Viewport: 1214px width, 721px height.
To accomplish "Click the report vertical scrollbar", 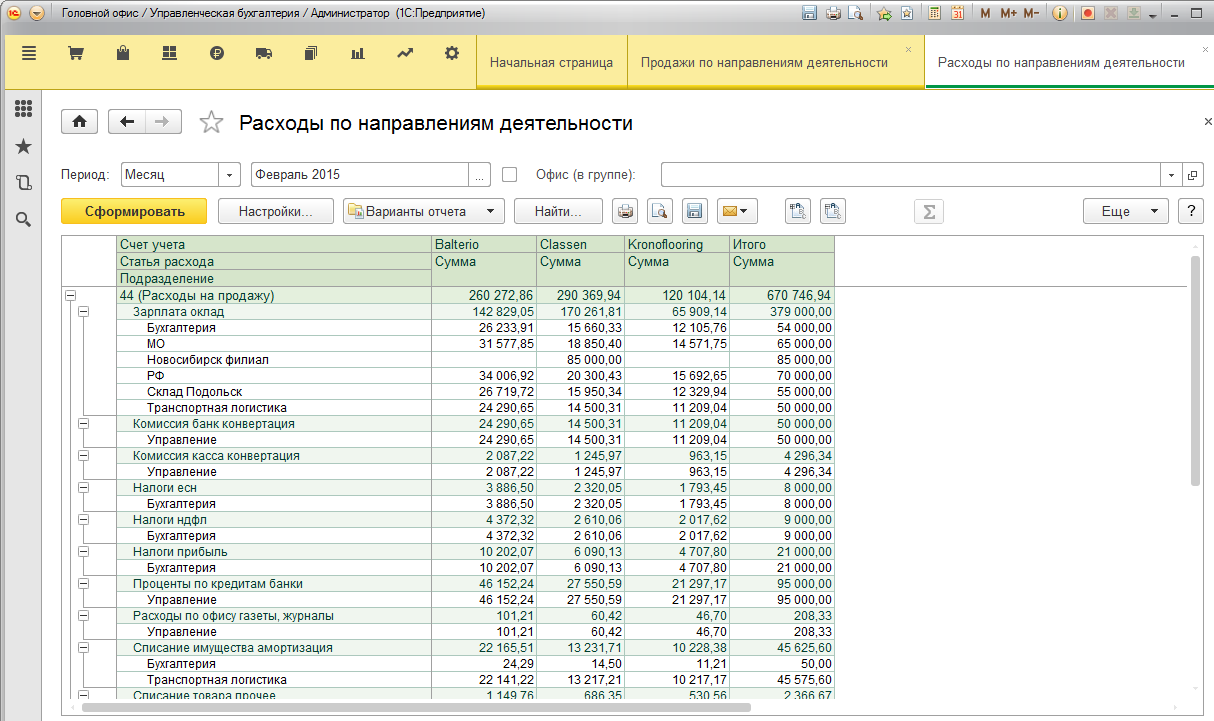I will point(1195,370).
